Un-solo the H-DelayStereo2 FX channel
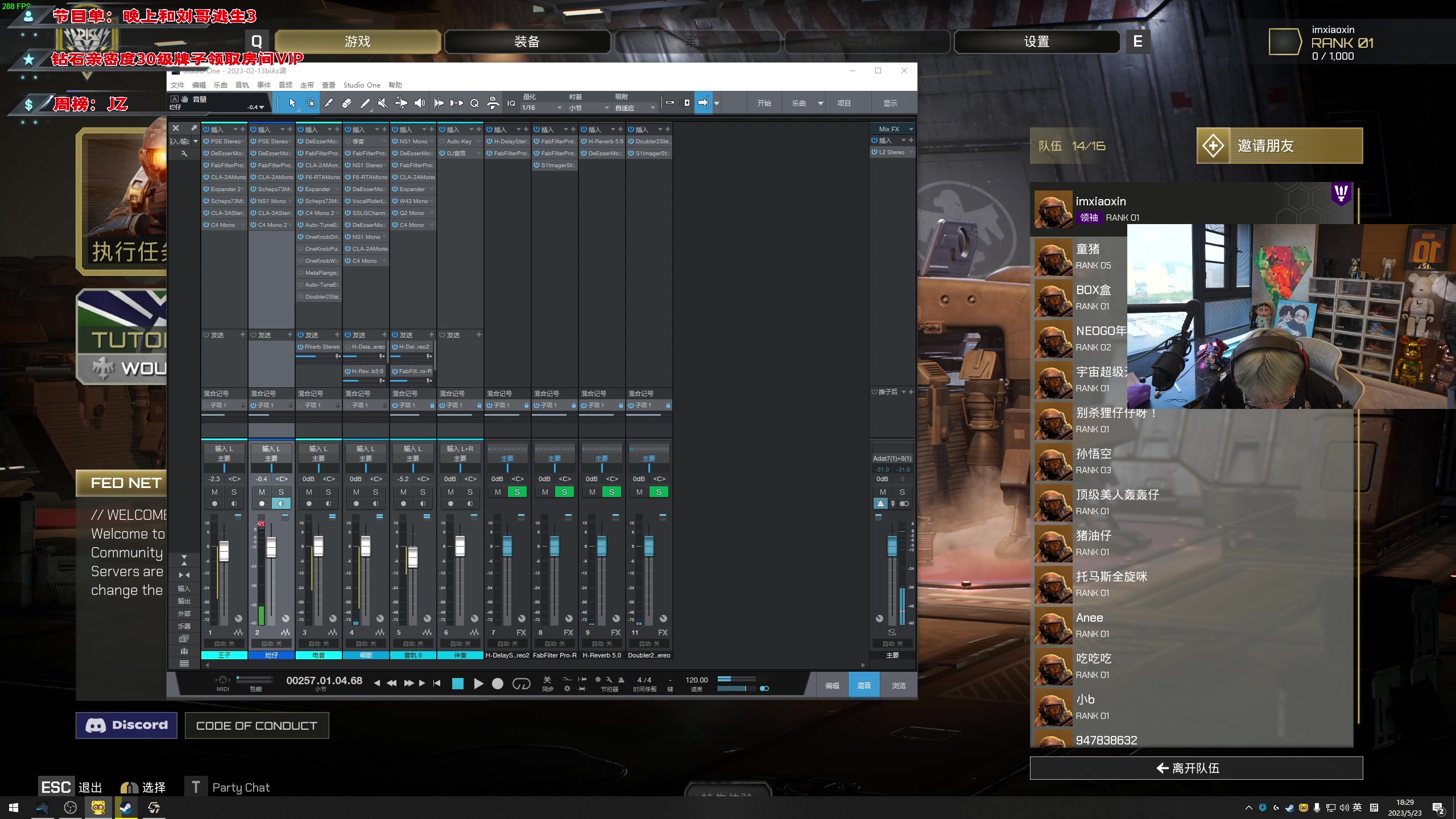The image size is (1456, 819). (x=517, y=492)
